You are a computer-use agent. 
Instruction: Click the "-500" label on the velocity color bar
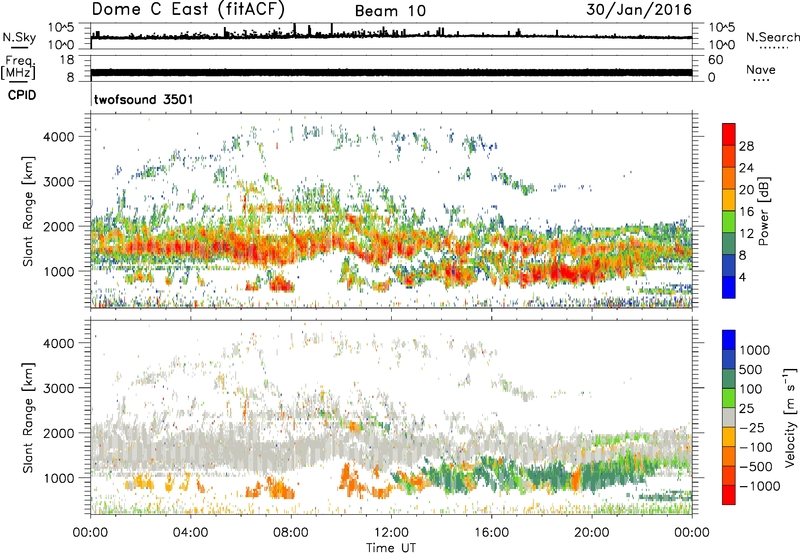pyautogui.click(x=756, y=467)
